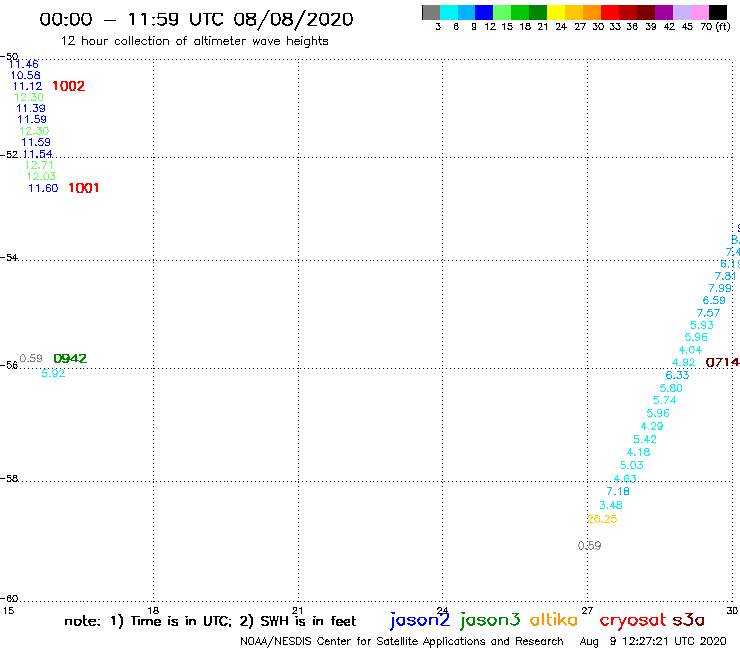Select the s3a satellite label
Viewport: 740px width, 650px height.
coord(688,620)
